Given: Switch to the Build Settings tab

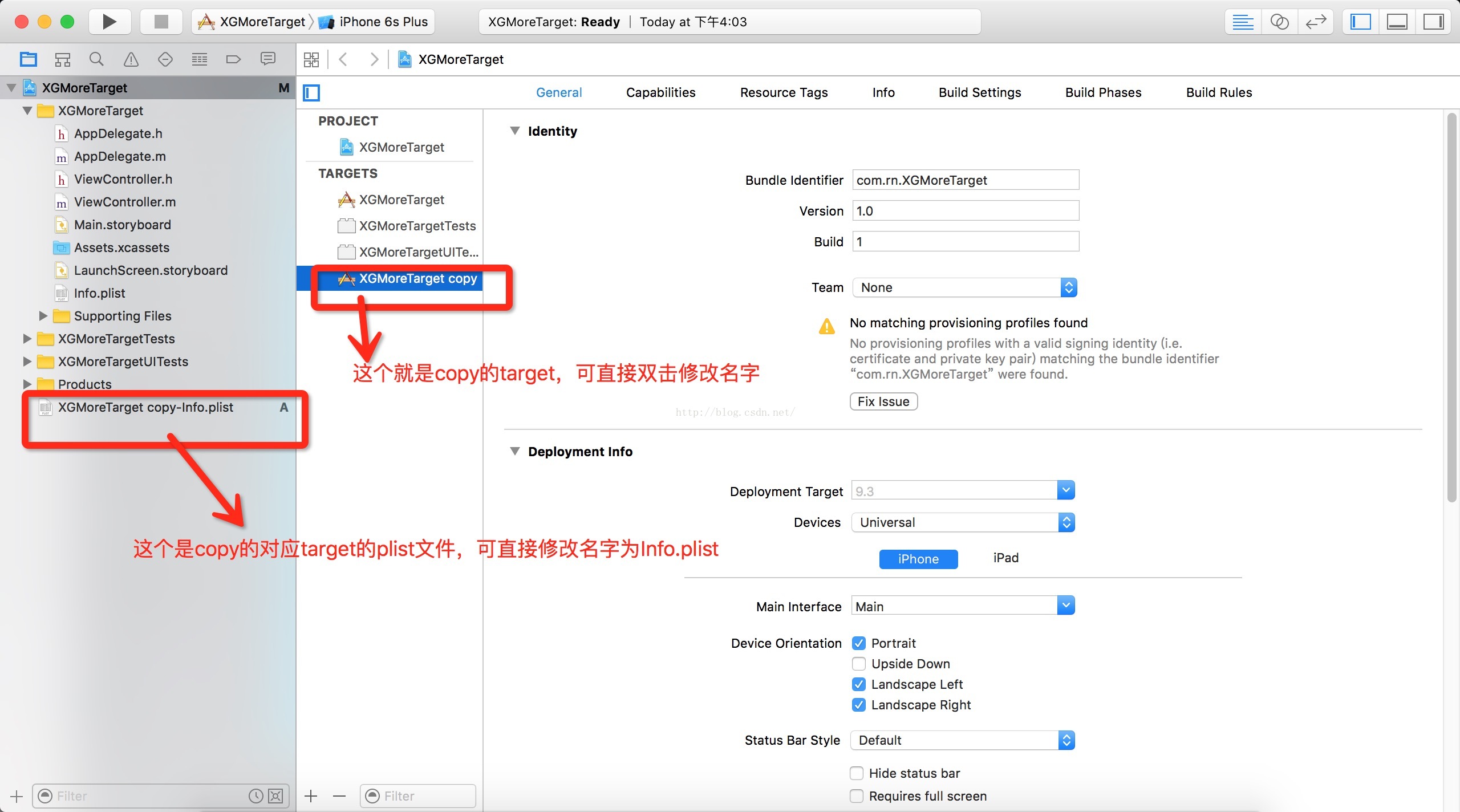Looking at the screenshot, I should [980, 92].
